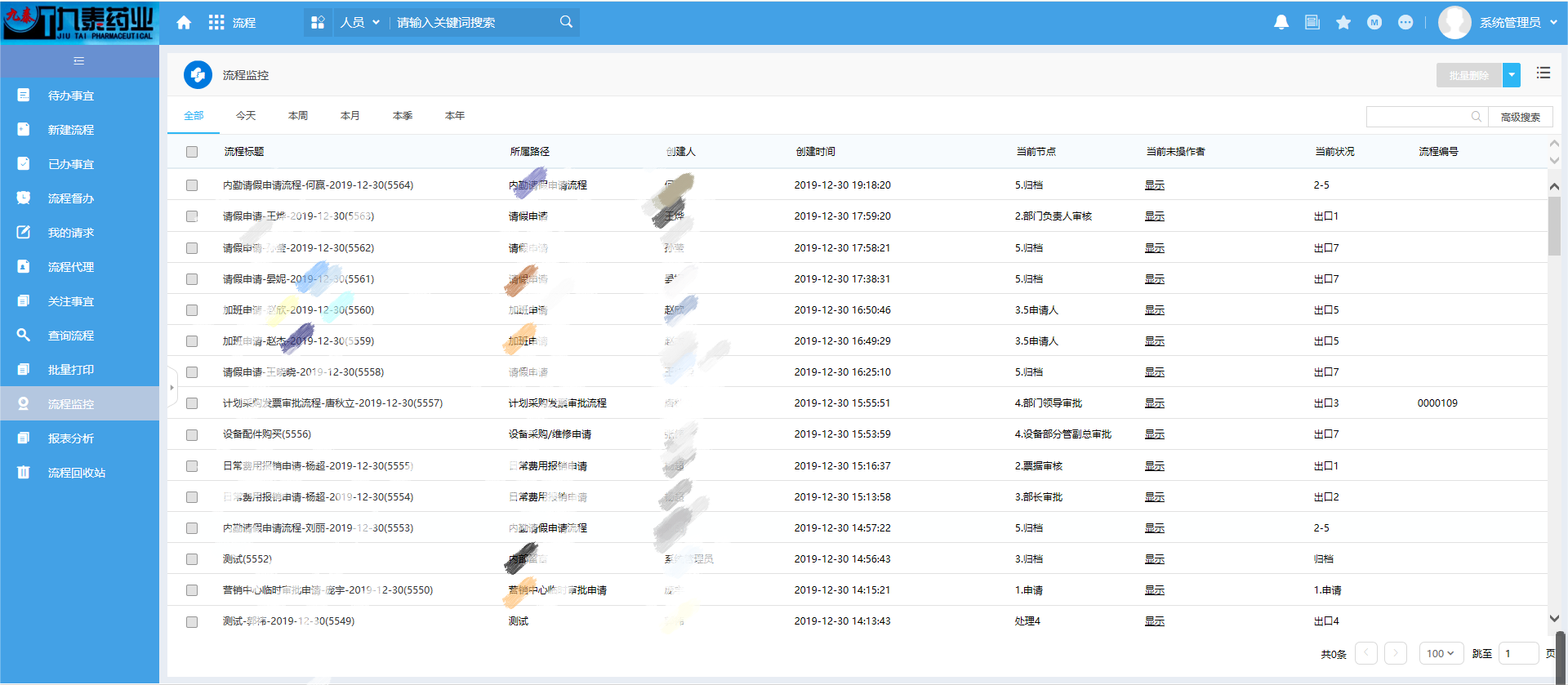Open the 系统管理员 user menu

(1519, 23)
